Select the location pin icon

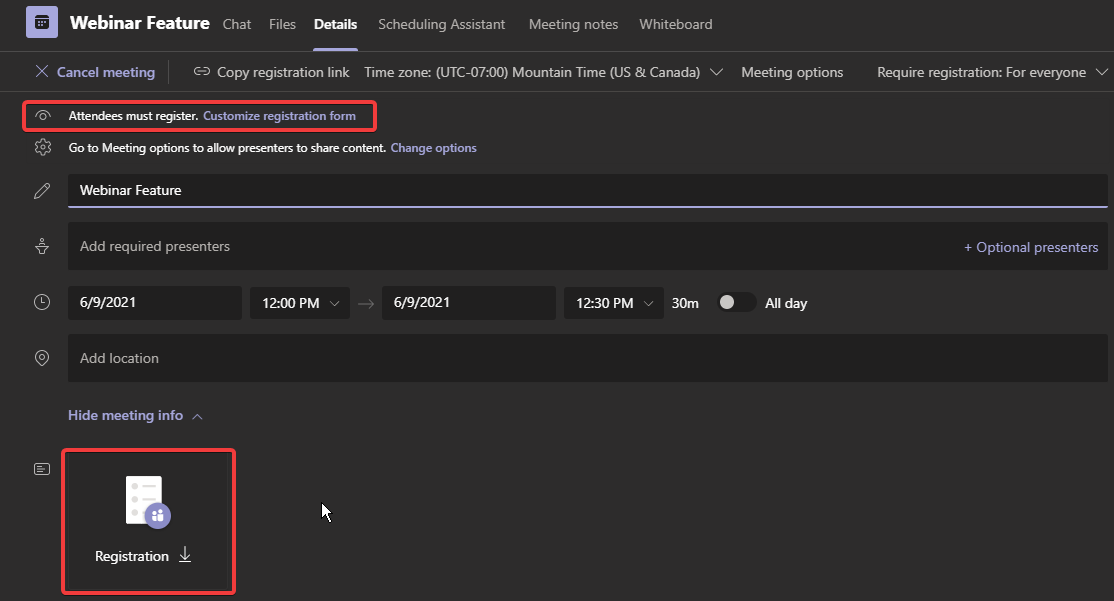41,357
